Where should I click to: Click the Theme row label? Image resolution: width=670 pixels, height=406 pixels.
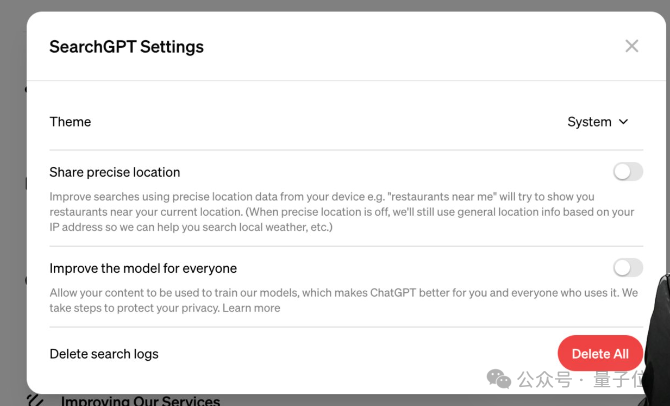[70, 122]
